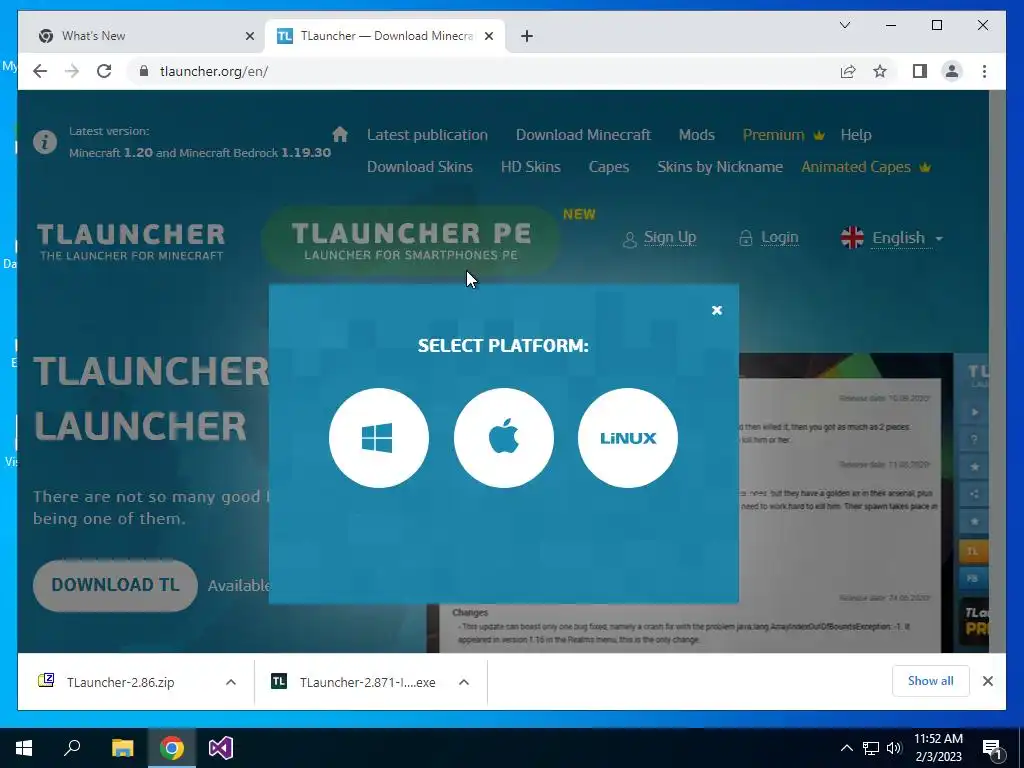This screenshot has width=1024, height=768.
Task: Open the Download Minecraft menu item
Action: coord(583,135)
